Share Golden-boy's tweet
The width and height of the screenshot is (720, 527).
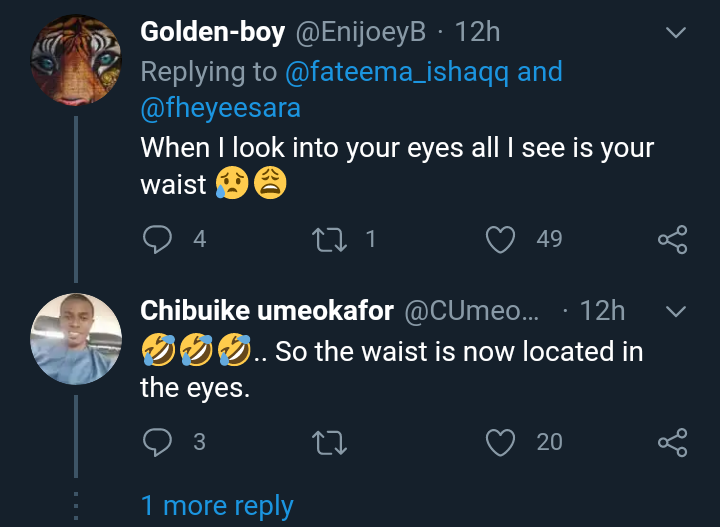pos(672,239)
